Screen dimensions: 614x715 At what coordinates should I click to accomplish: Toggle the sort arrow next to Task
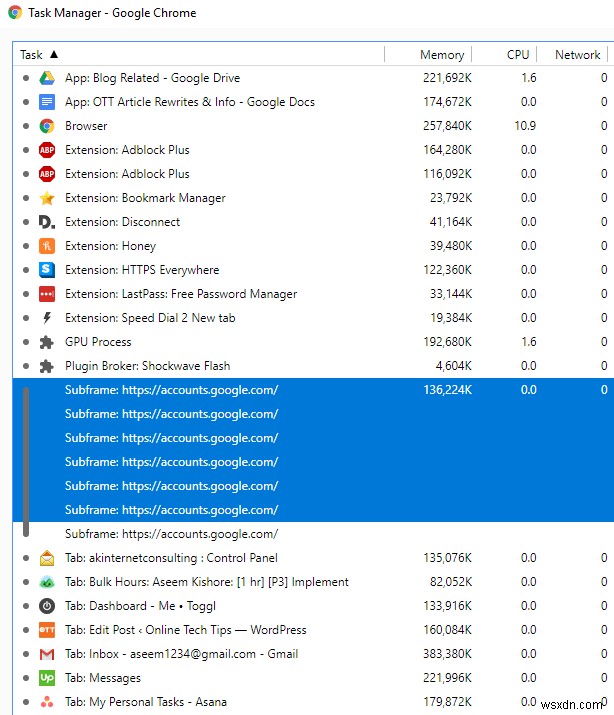54,55
